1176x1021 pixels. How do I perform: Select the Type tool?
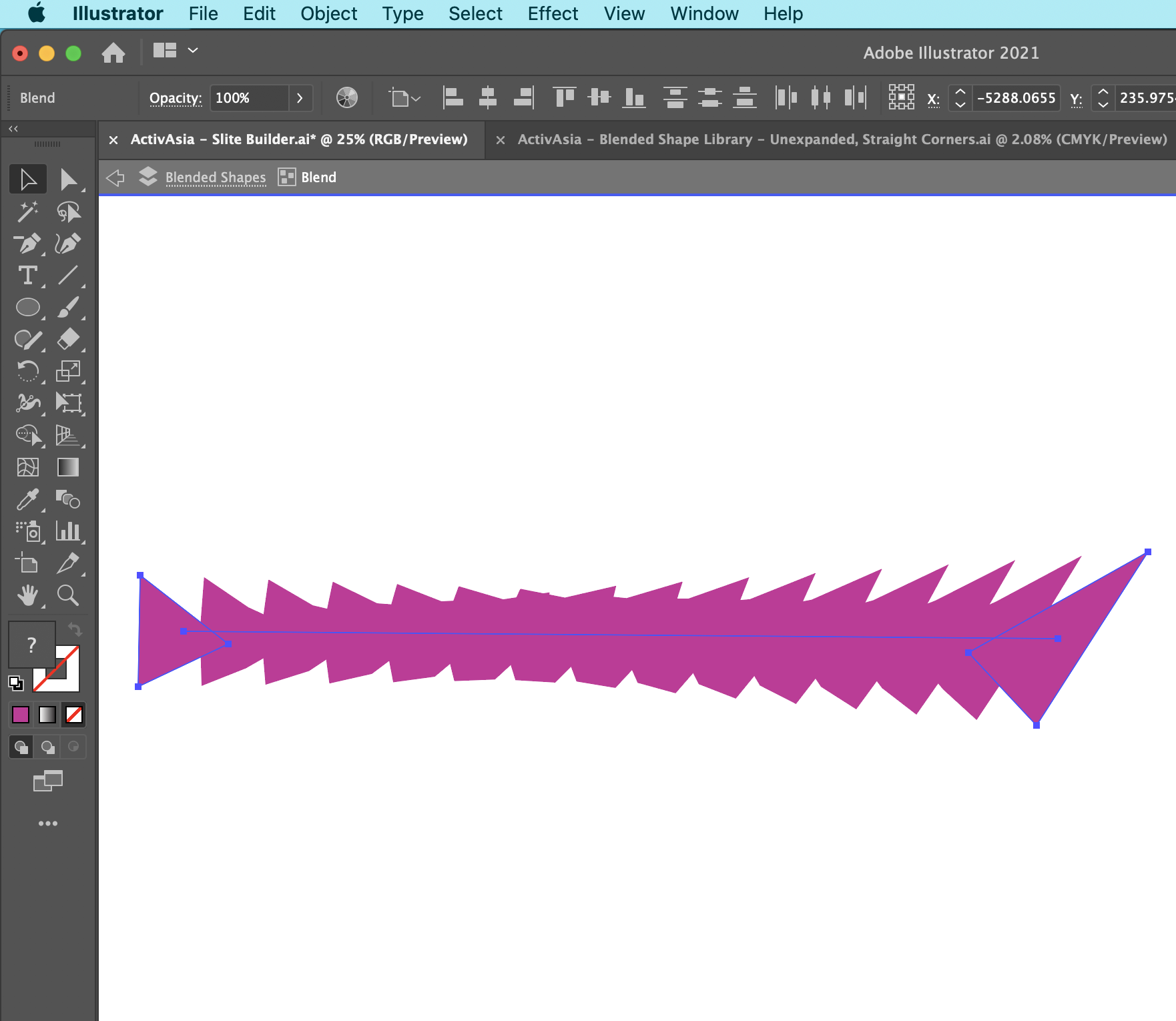tap(28, 276)
